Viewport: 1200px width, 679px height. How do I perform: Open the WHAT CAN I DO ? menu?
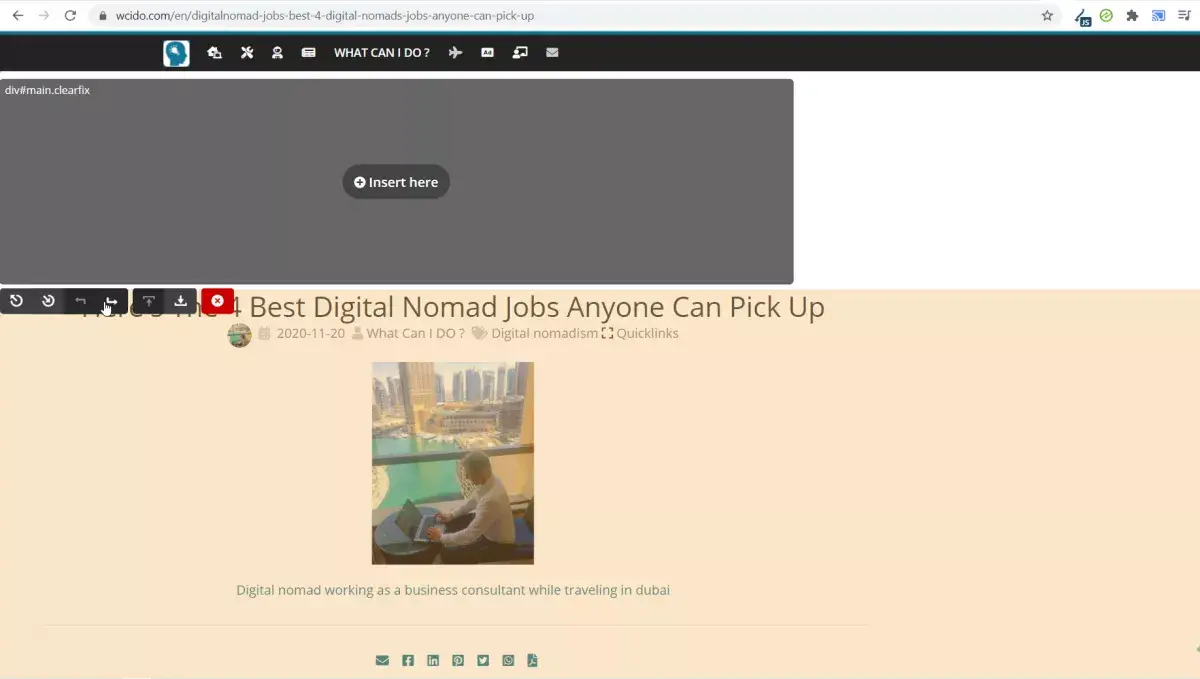pyautogui.click(x=381, y=53)
